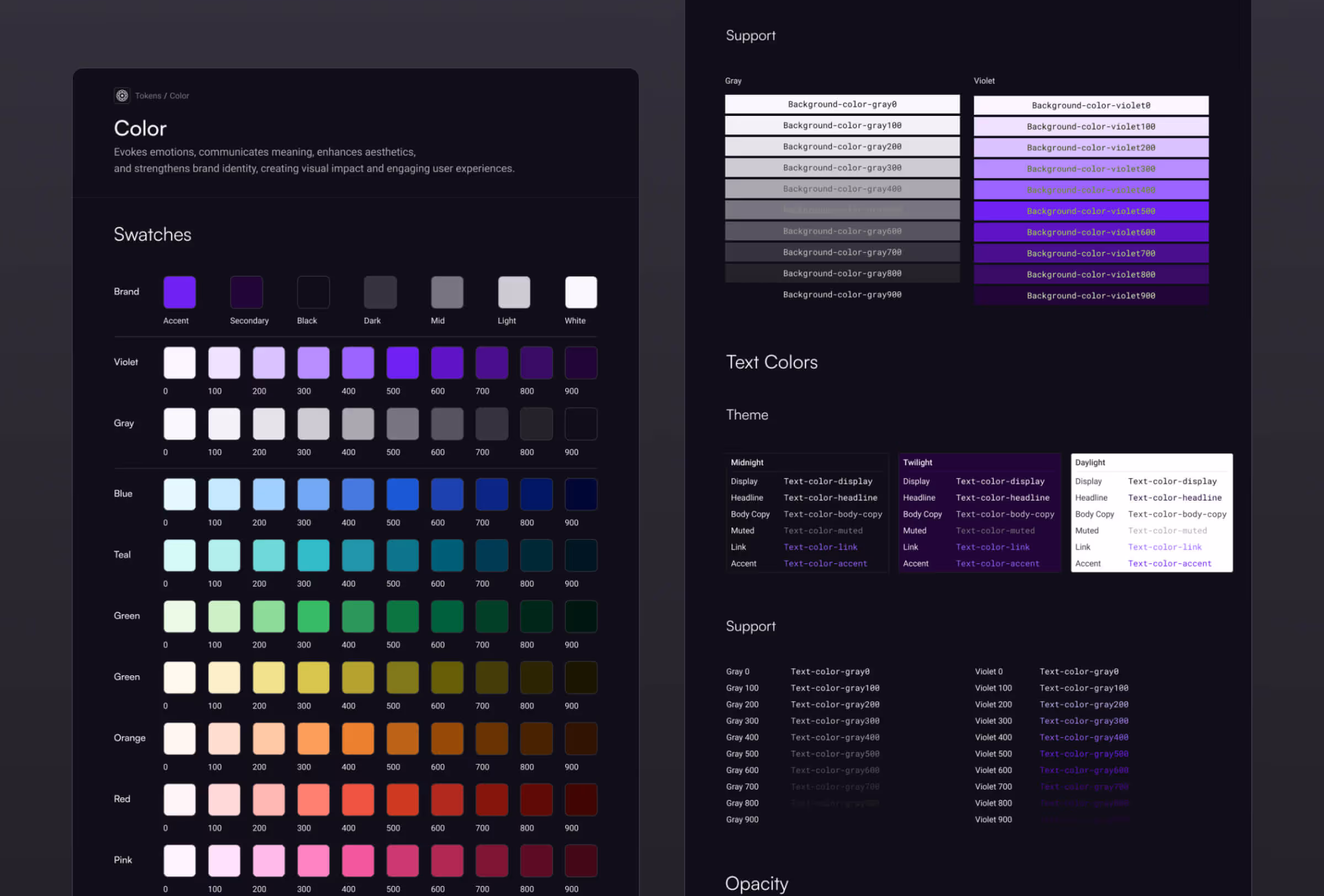This screenshot has height=896, width=1324.
Task: Select the Background-color-violet500 bar
Action: click(x=1091, y=211)
